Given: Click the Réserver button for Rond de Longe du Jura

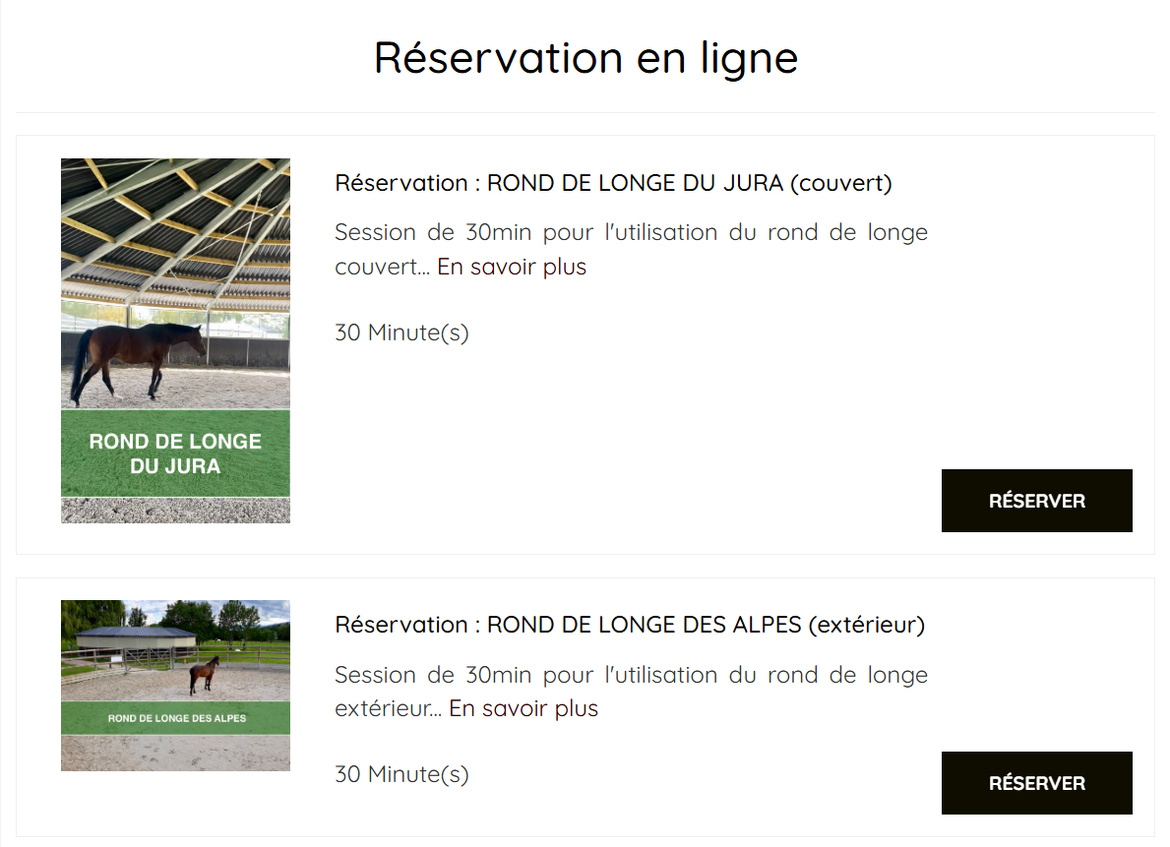Looking at the screenshot, I should pyautogui.click(x=1036, y=501).
